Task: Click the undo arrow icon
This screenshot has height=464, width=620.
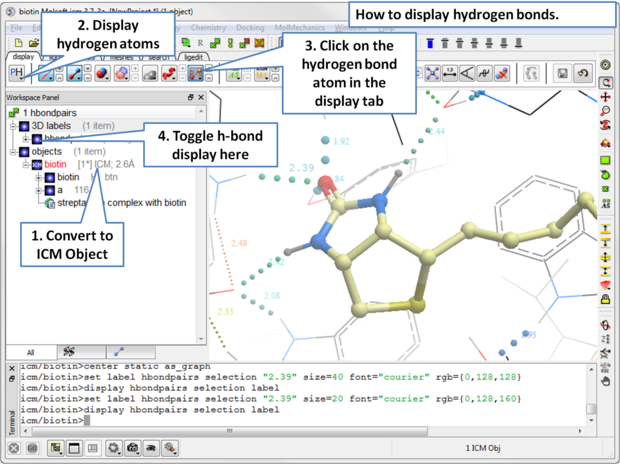Action: [584, 74]
